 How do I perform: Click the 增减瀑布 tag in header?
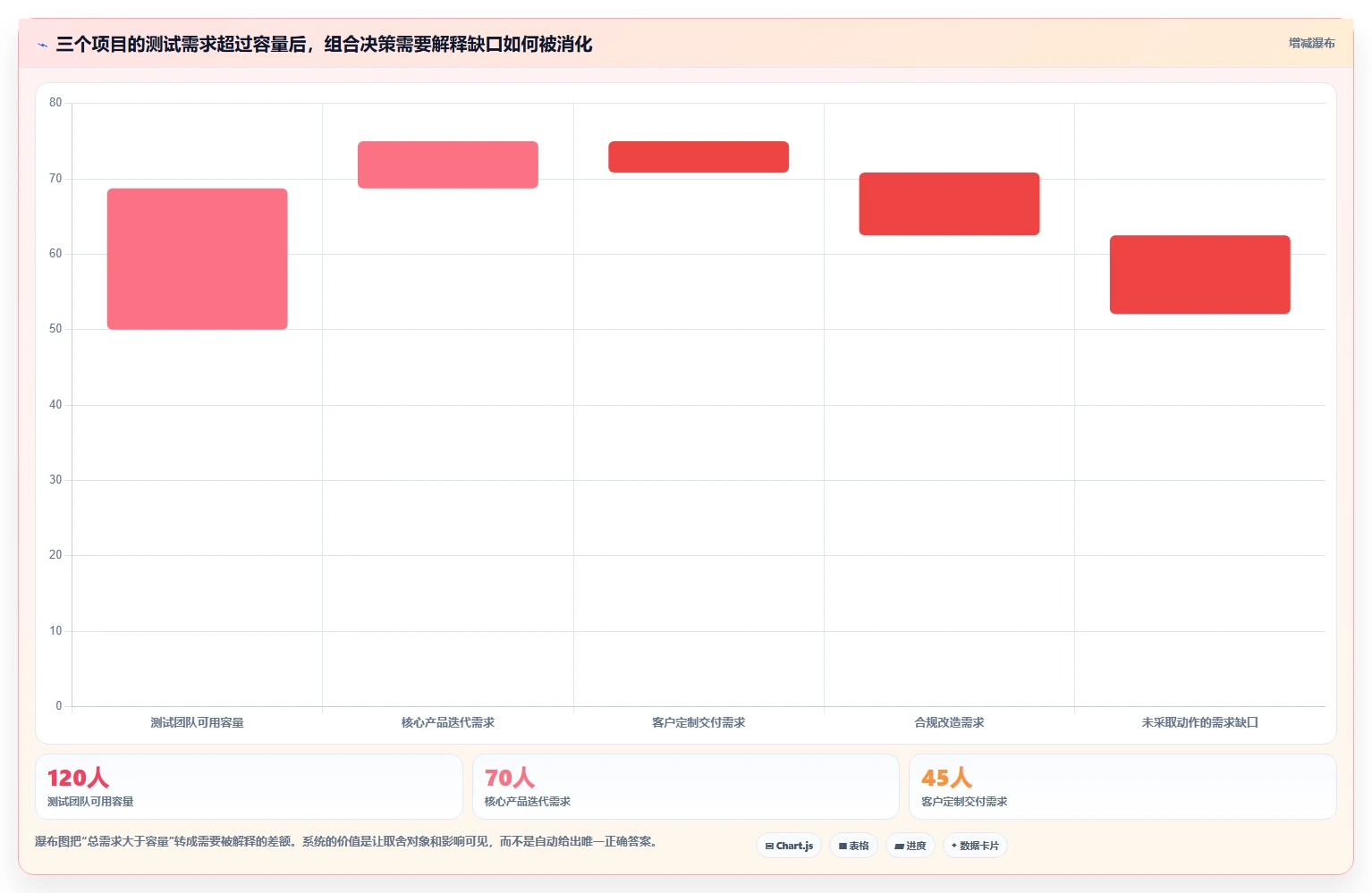pyautogui.click(x=1311, y=43)
